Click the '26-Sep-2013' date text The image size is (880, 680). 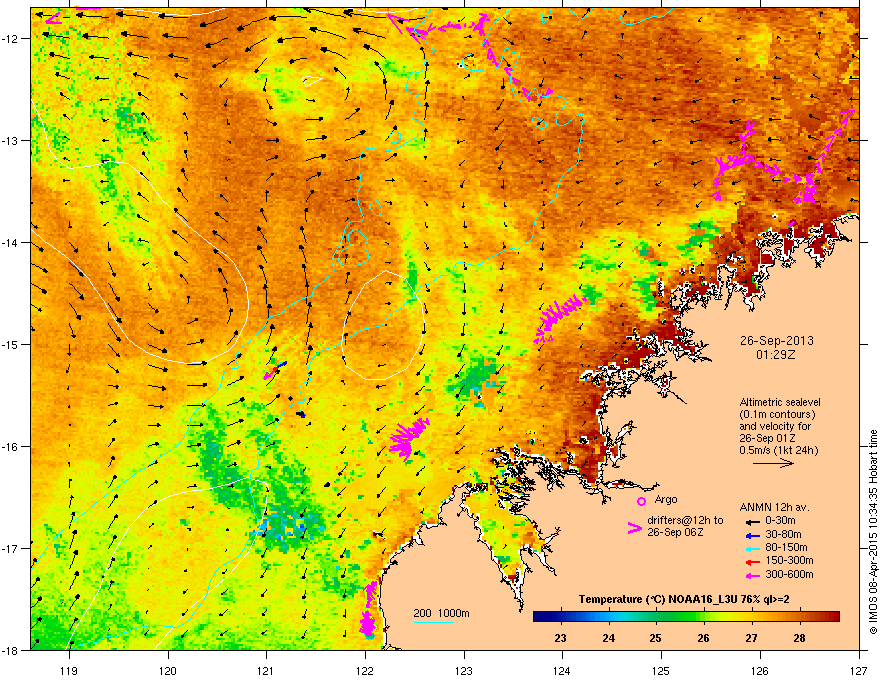click(776, 341)
